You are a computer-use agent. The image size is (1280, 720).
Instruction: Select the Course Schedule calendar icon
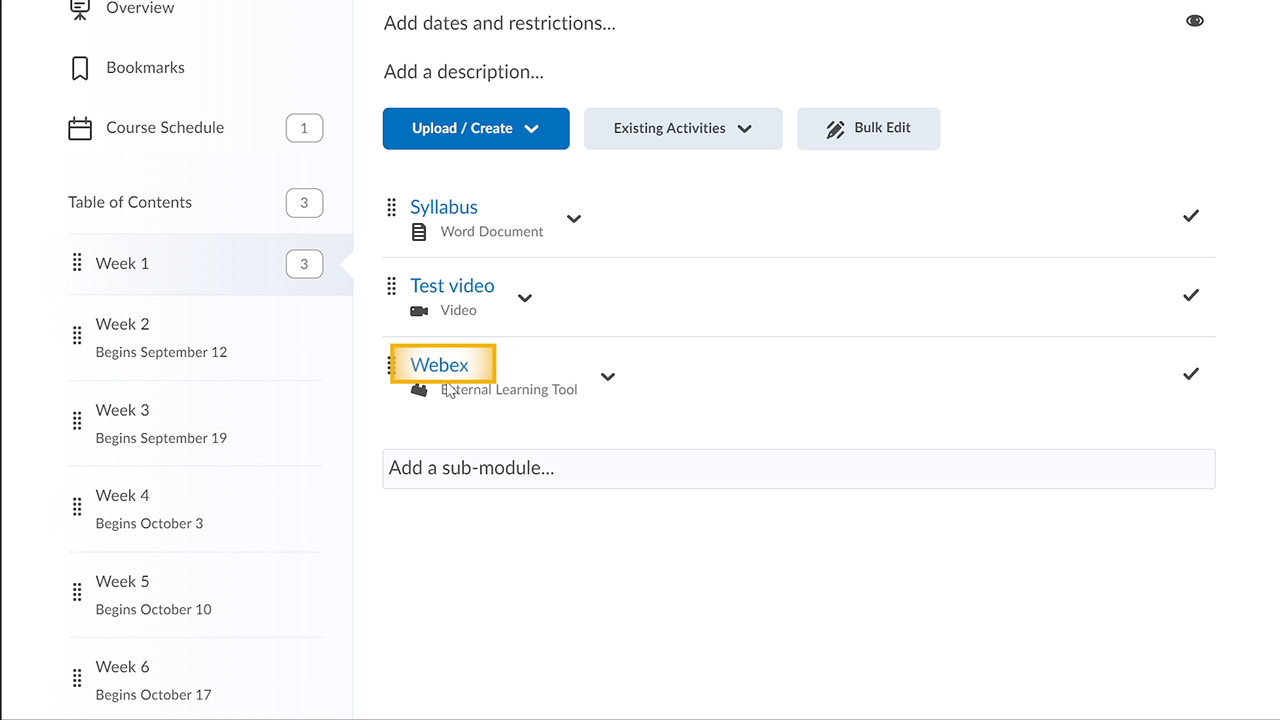79,127
